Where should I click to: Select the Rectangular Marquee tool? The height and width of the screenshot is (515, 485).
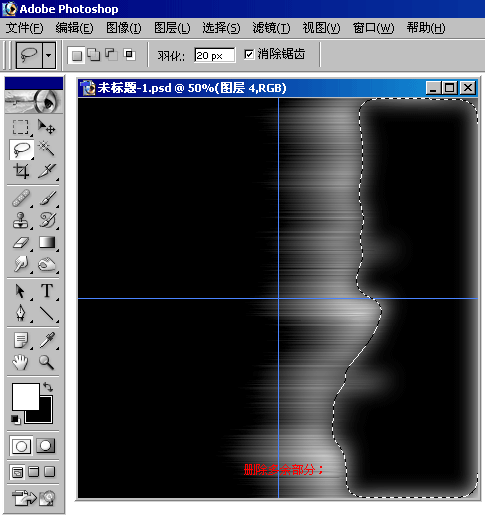tap(21, 127)
